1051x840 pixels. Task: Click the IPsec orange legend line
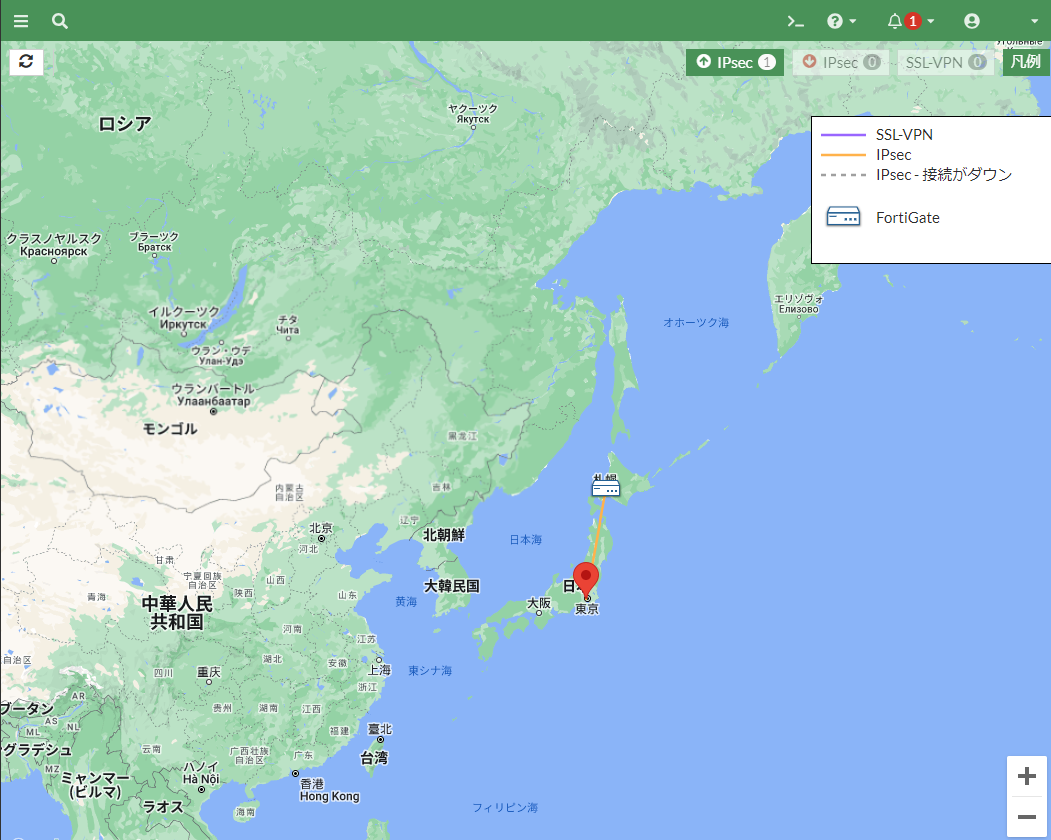(x=843, y=155)
